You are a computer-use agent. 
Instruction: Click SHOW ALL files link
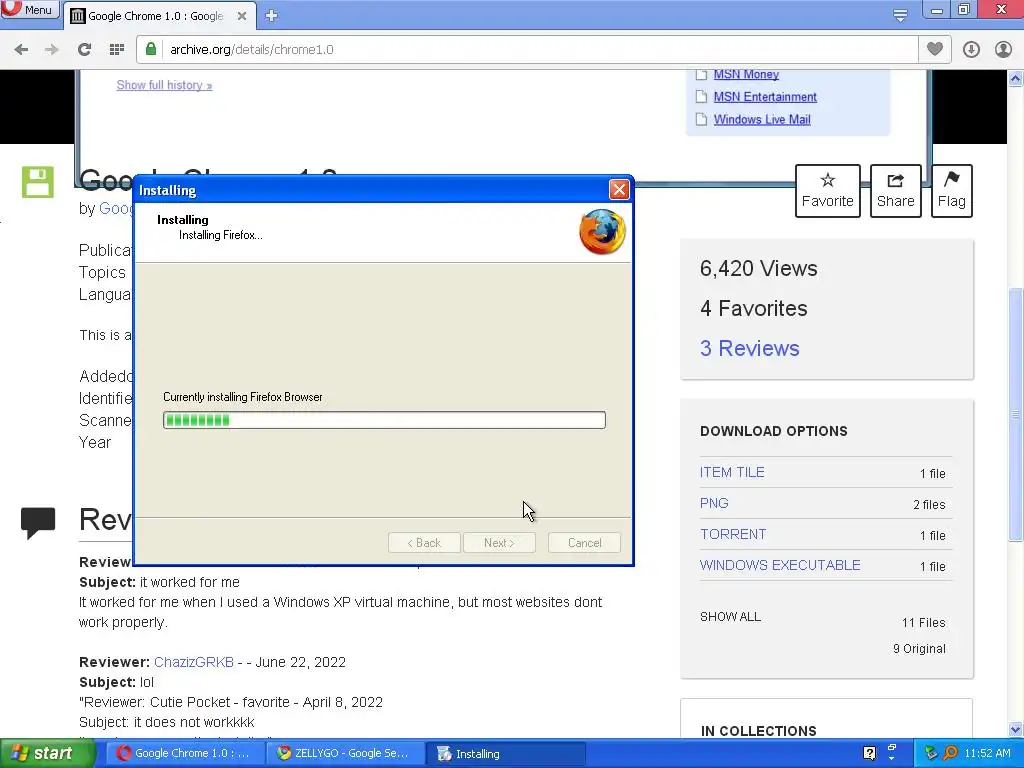pyautogui.click(x=730, y=616)
